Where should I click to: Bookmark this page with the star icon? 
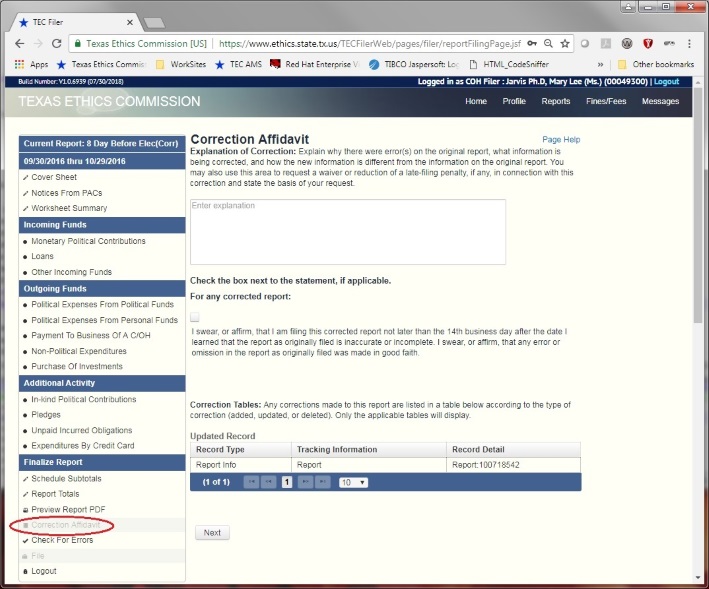tap(565, 44)
